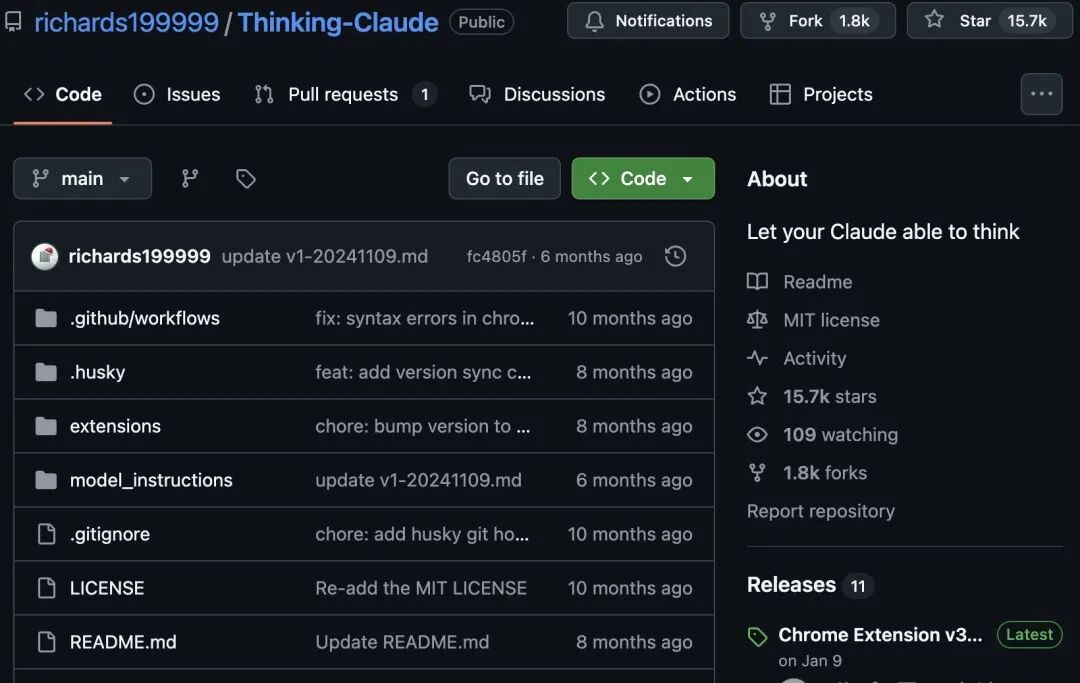Image resolution: width=1080 pixels, height=683 pixels.
Task: Switch to the Code tab
Action: [x=63, y=94]
